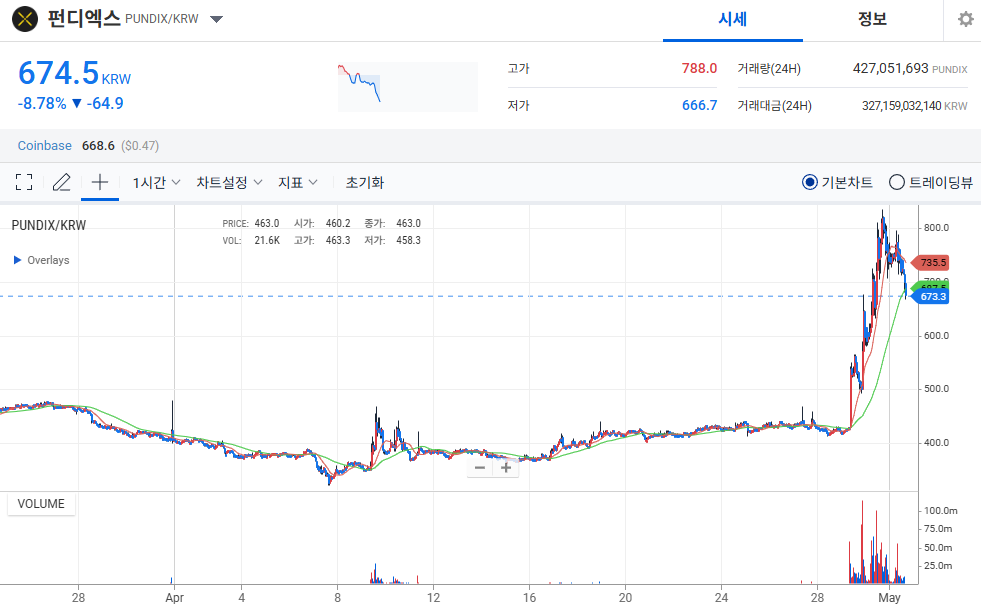Open settings gear icon

(966, 19)
